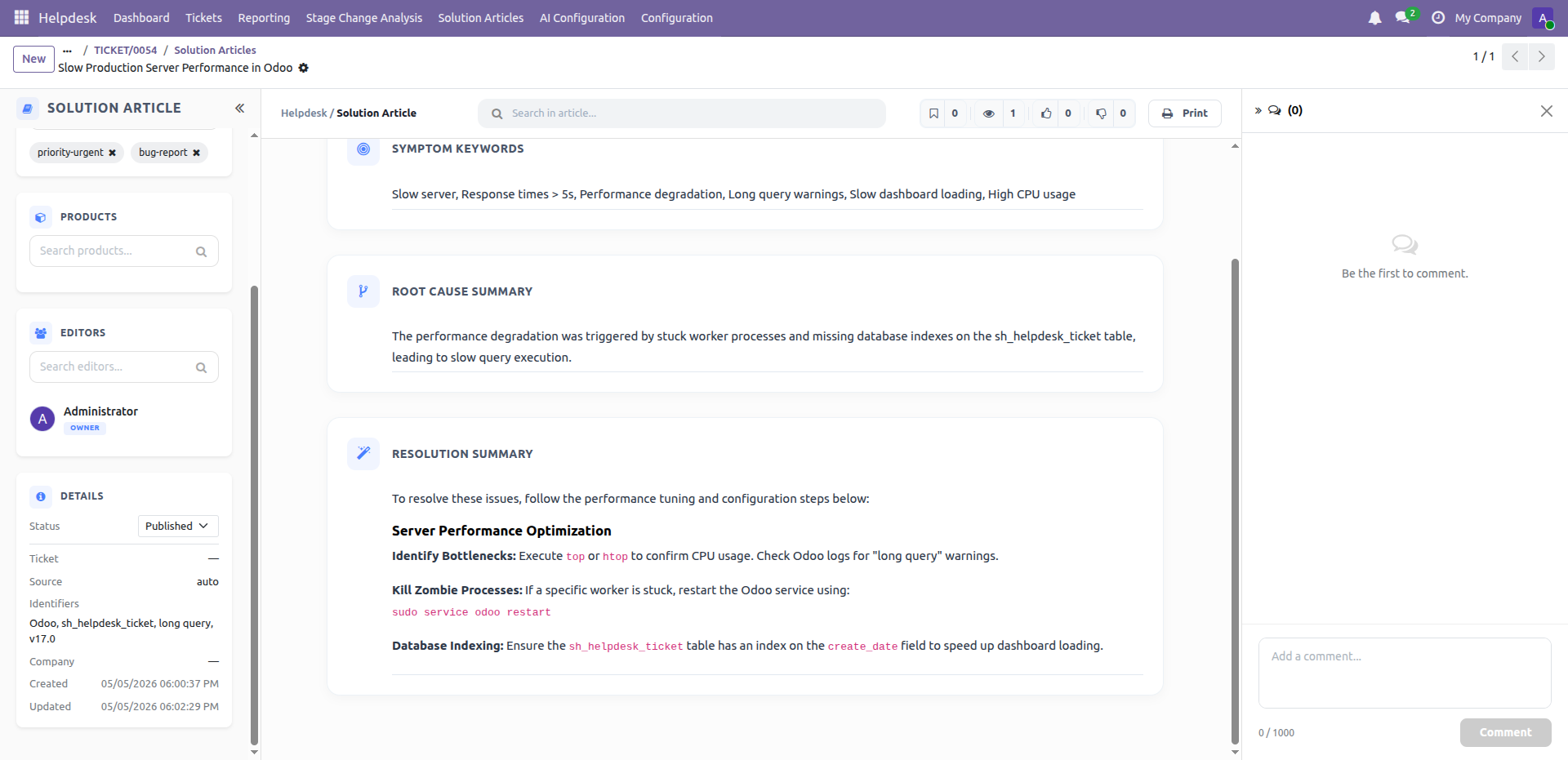Click the article content vertical scrollbar

coord(1235,501)
